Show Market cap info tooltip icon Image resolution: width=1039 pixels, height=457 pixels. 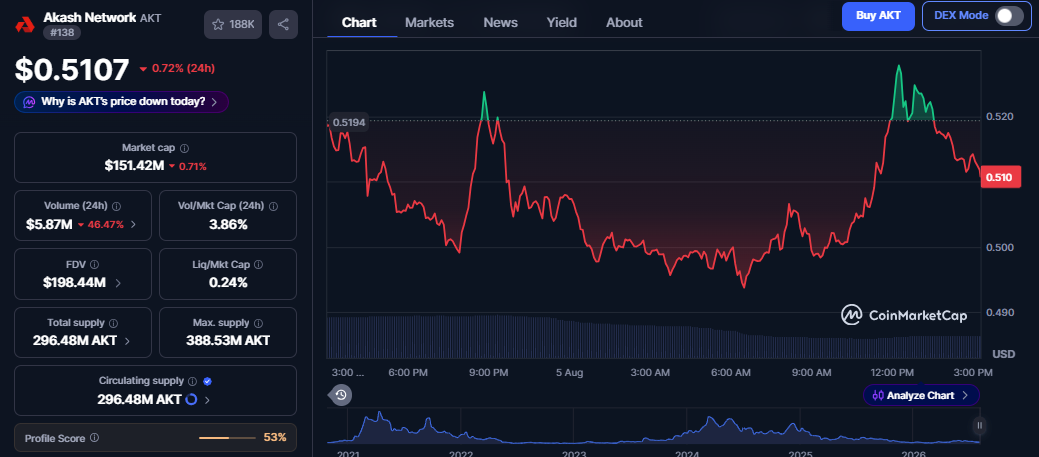184,148
